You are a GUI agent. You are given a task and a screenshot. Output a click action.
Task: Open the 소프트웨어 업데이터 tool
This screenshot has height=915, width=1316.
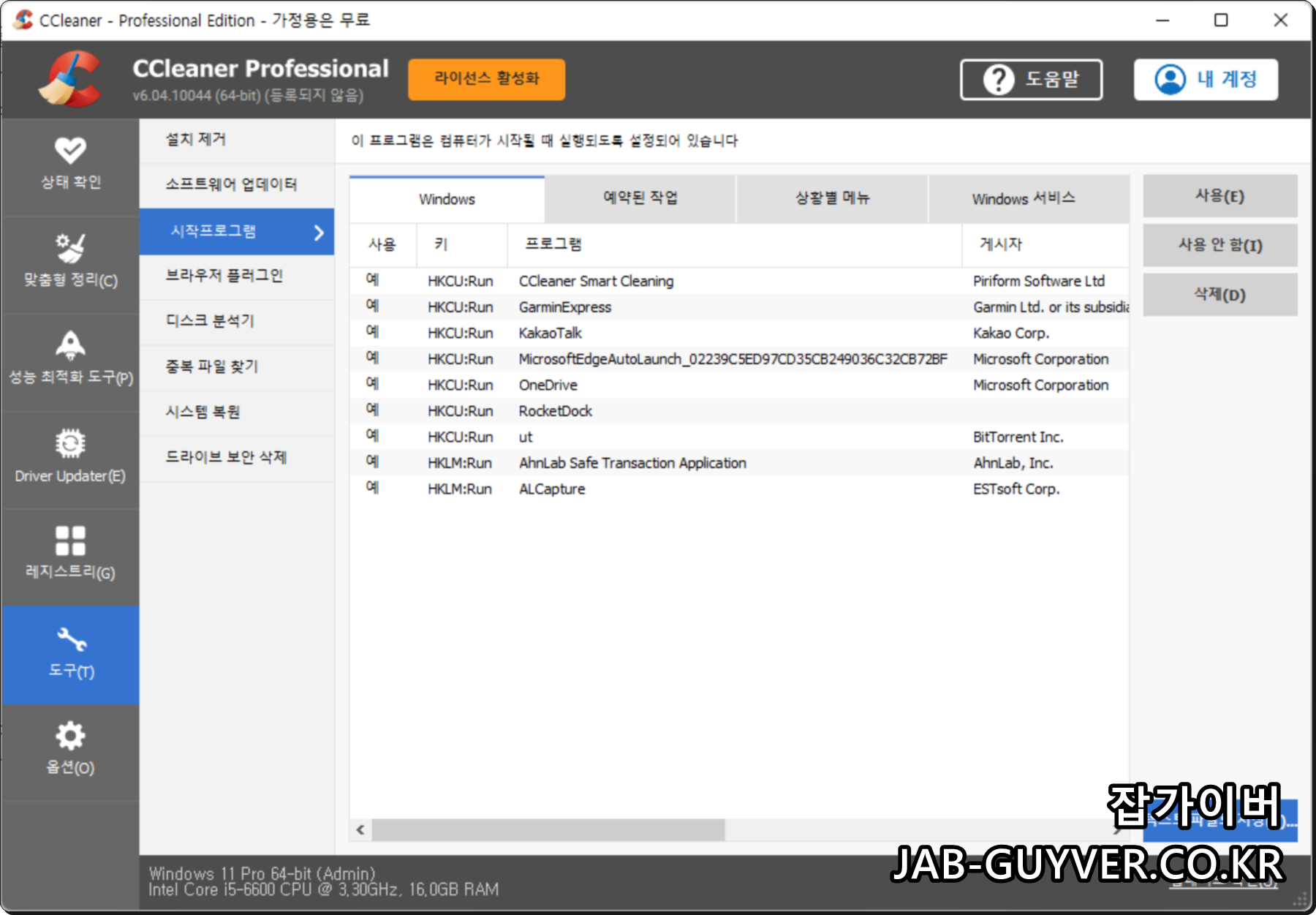[x=237, y=184]
